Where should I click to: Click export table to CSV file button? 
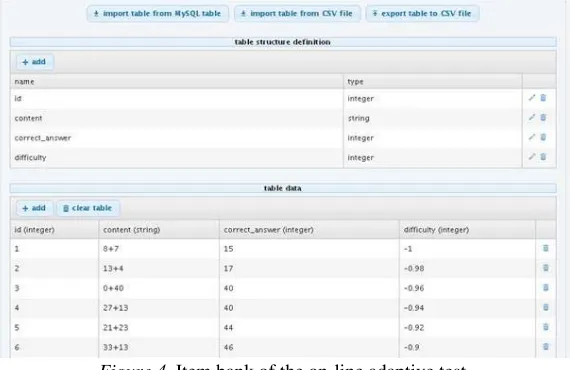422,14
